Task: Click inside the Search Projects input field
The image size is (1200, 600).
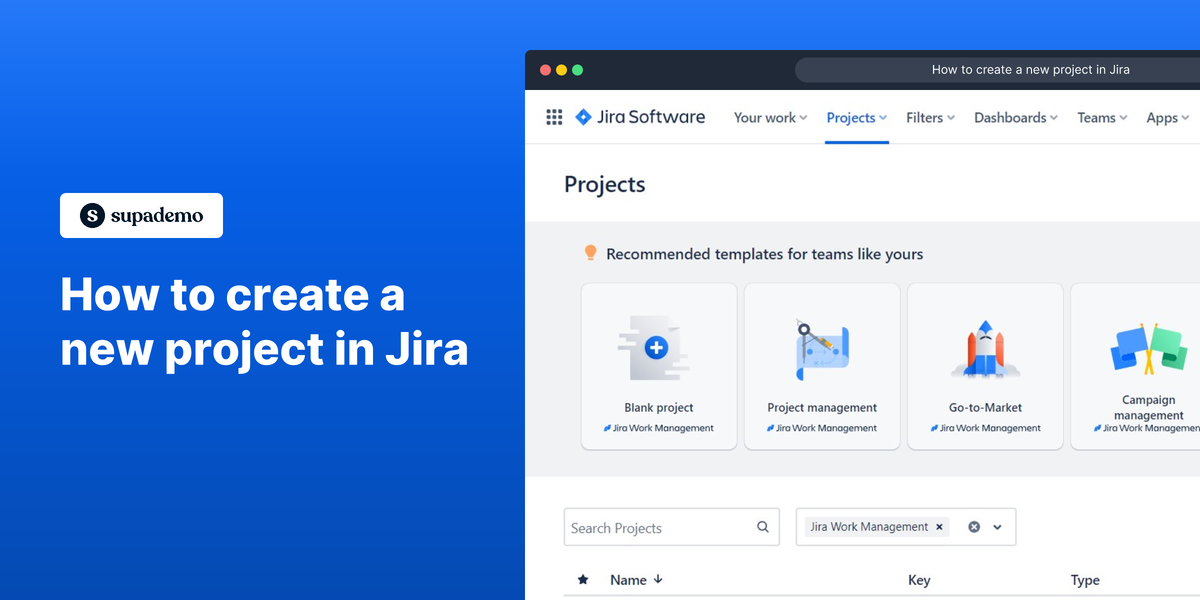Action: pos(650,527)
